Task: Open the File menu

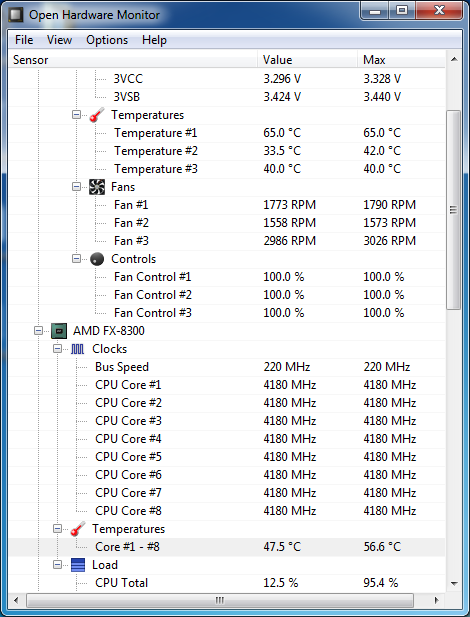Action: (24, 40)
